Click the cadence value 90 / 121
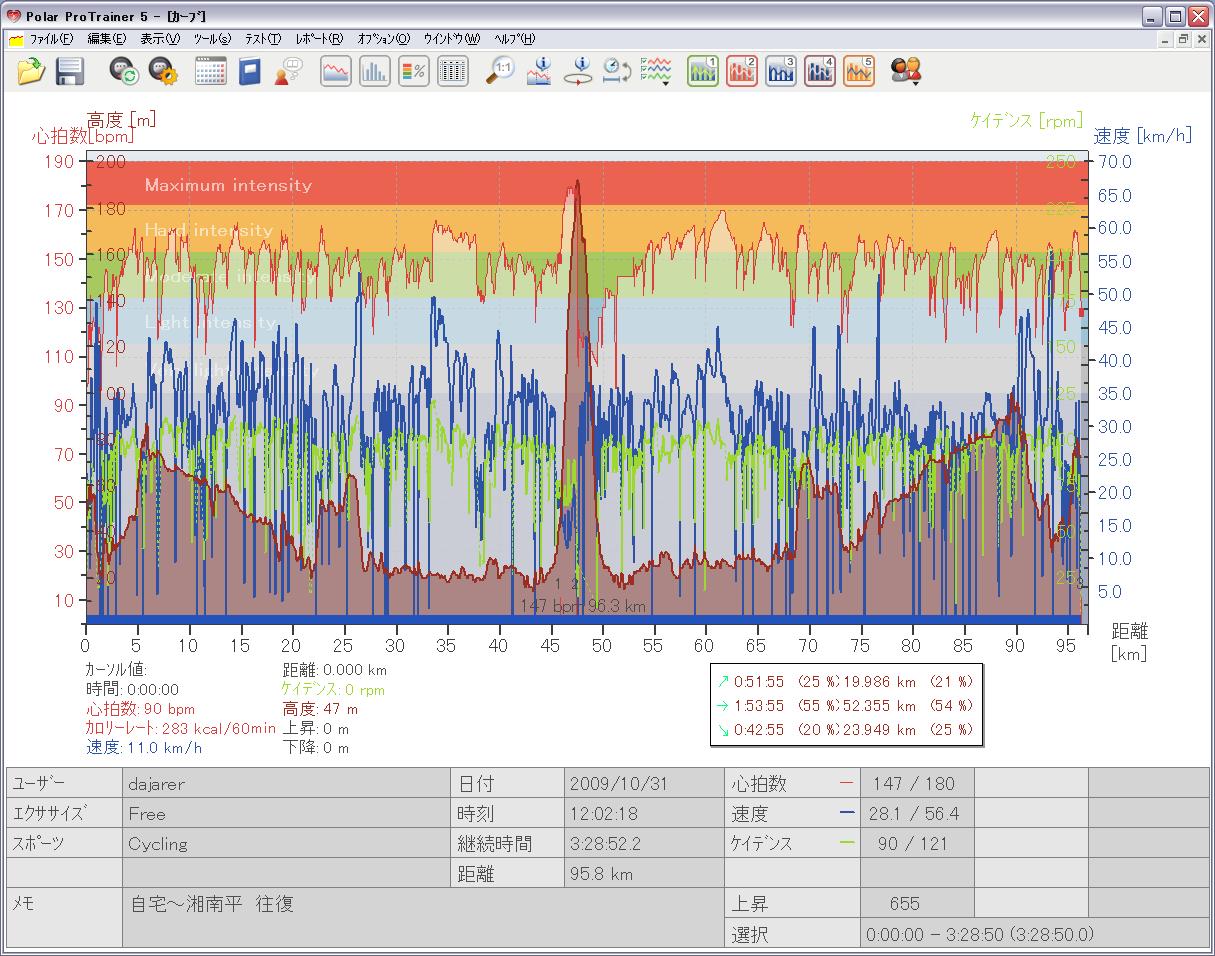Screen dimensions: 1215x956 pyautogui.click(x=917, y=843)
